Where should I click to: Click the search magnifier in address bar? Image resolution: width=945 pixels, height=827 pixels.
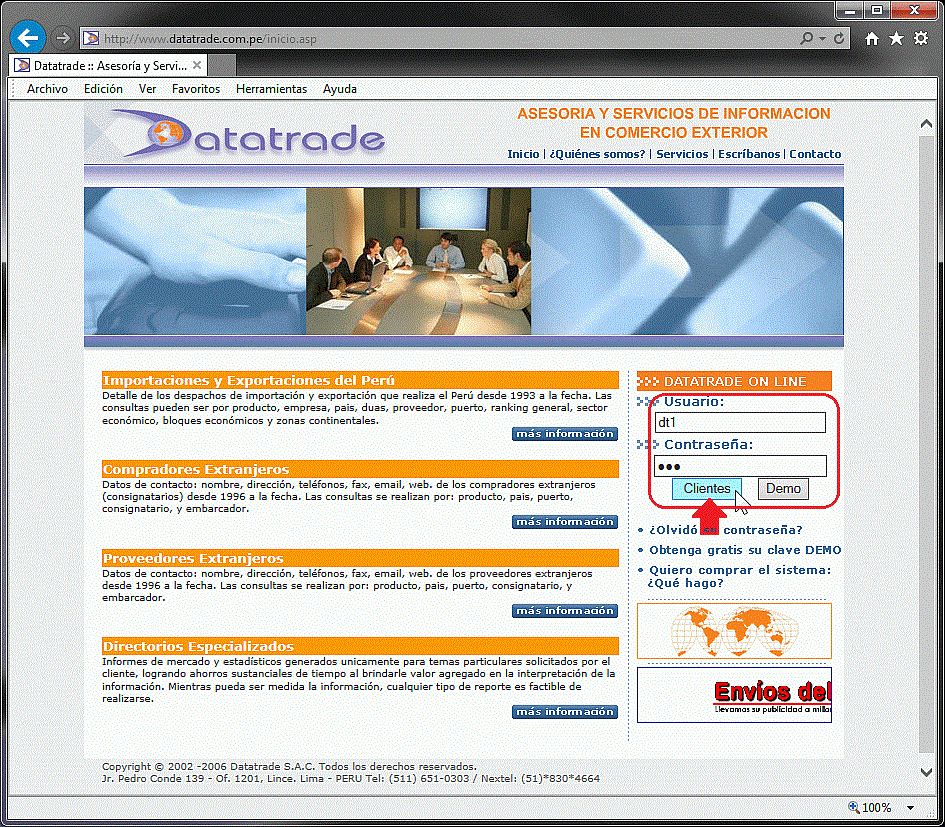(806, 39)
